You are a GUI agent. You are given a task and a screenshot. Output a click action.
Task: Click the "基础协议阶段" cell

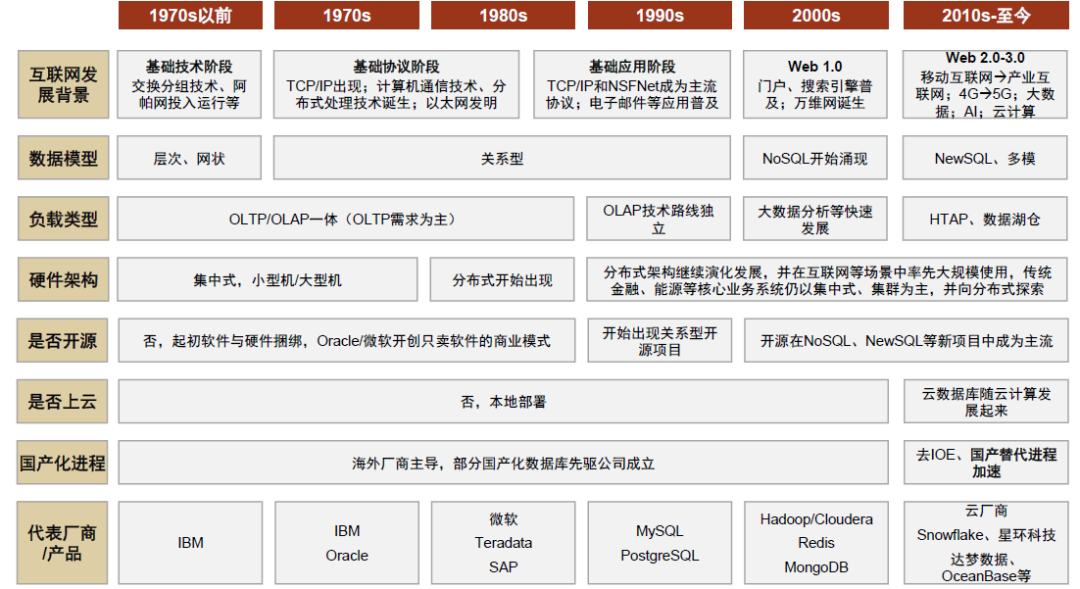[x=396, y=84]
